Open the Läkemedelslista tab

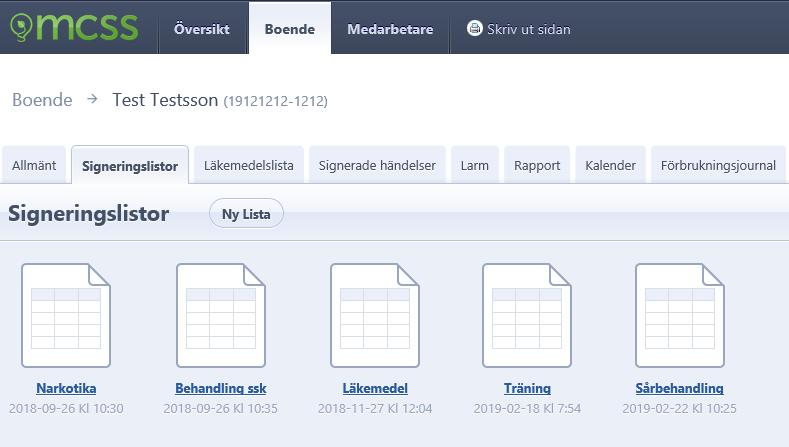pyautogui.click(x=249, y=165)
